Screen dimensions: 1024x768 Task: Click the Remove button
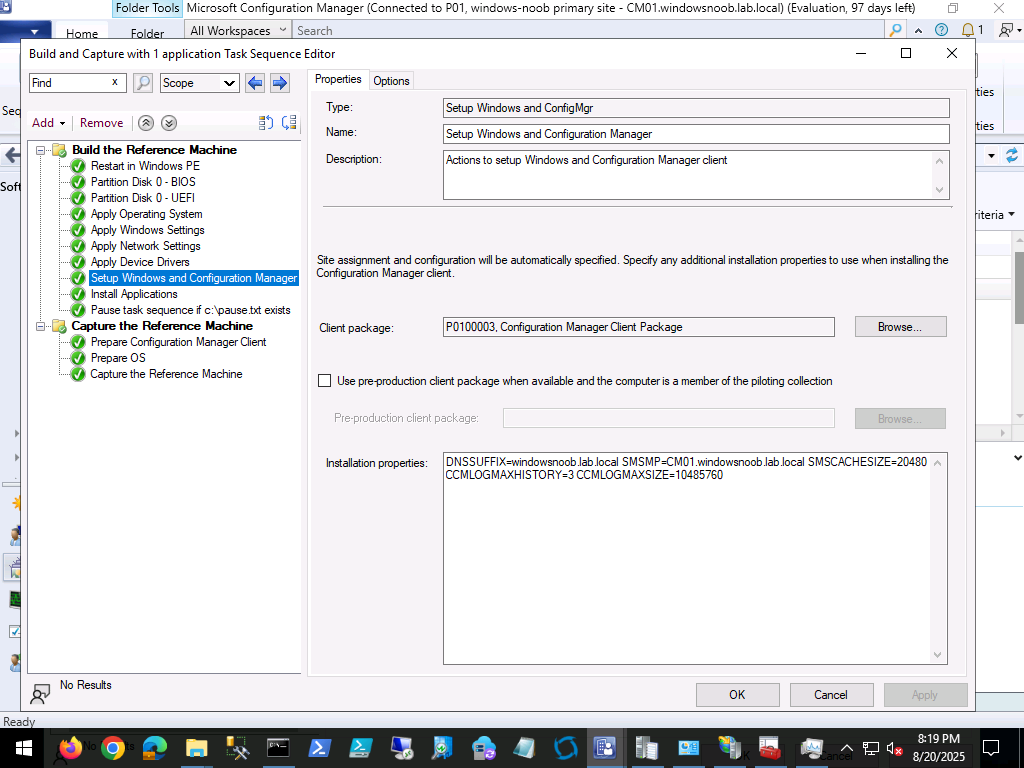coord(101,123)
